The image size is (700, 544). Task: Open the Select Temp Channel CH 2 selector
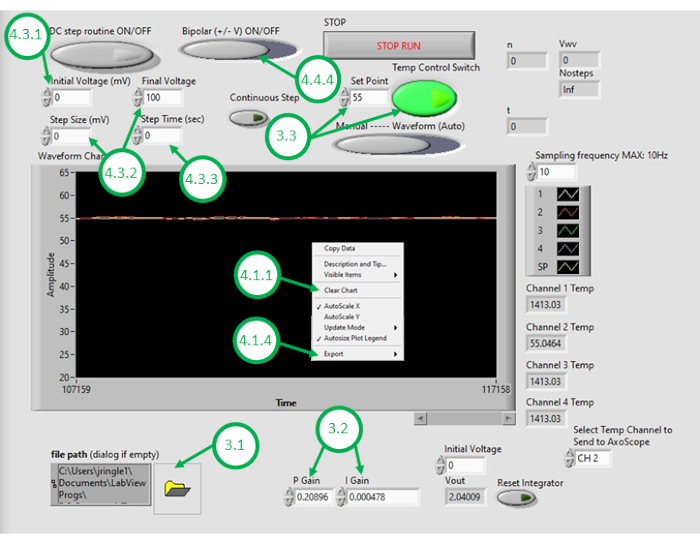click(x=592, y=458)
